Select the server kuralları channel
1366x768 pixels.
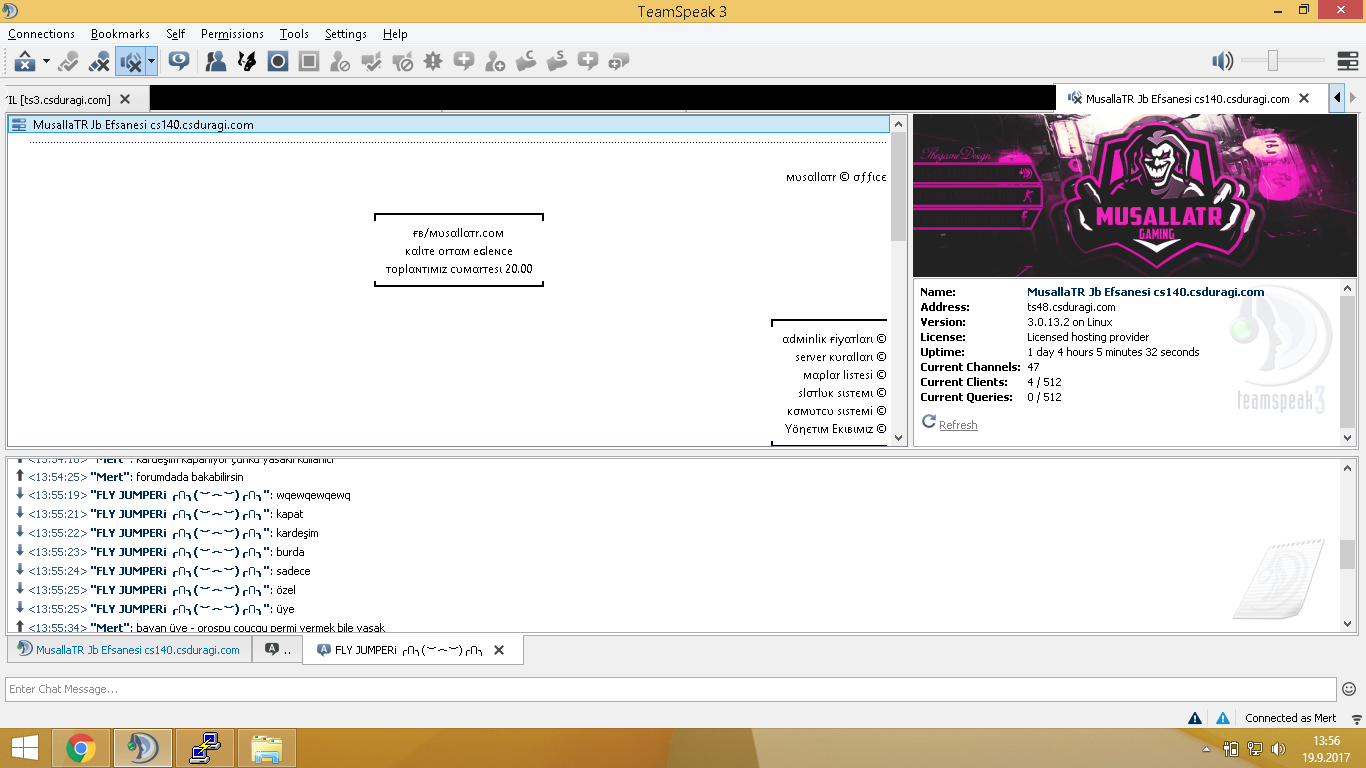(x=841, y=357)
